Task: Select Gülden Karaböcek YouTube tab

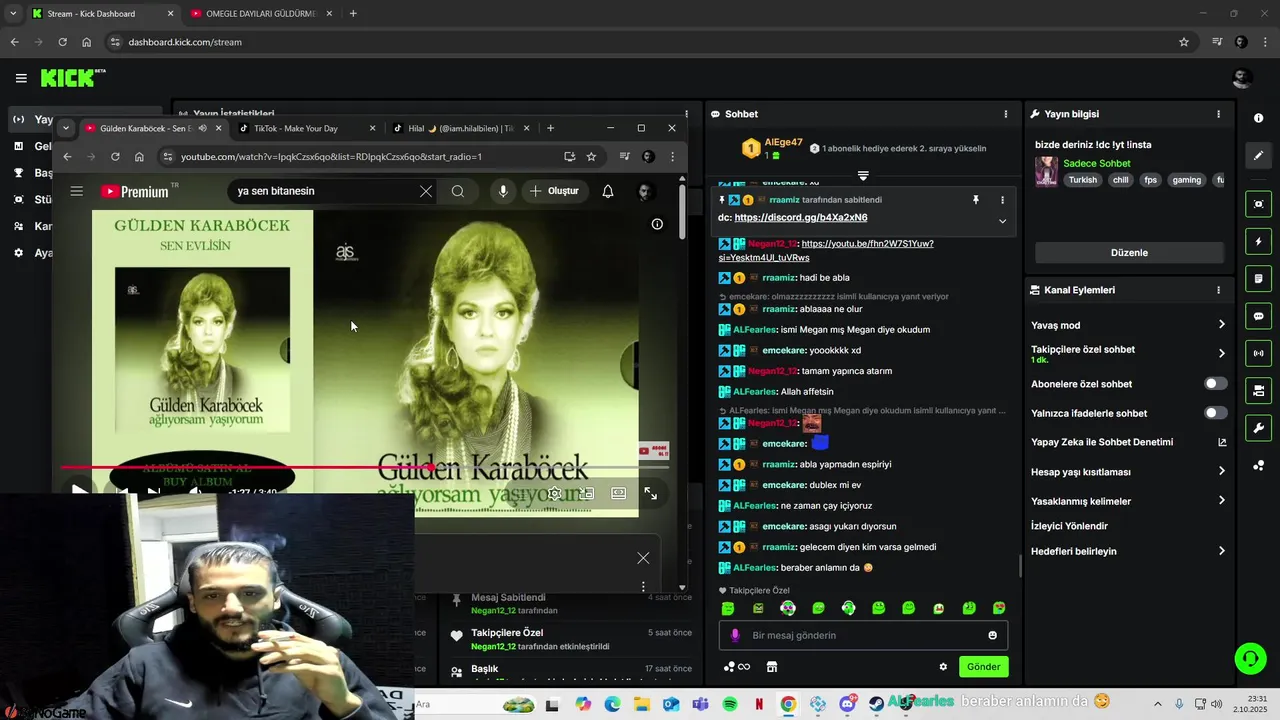Action: [x=152, y=128]
